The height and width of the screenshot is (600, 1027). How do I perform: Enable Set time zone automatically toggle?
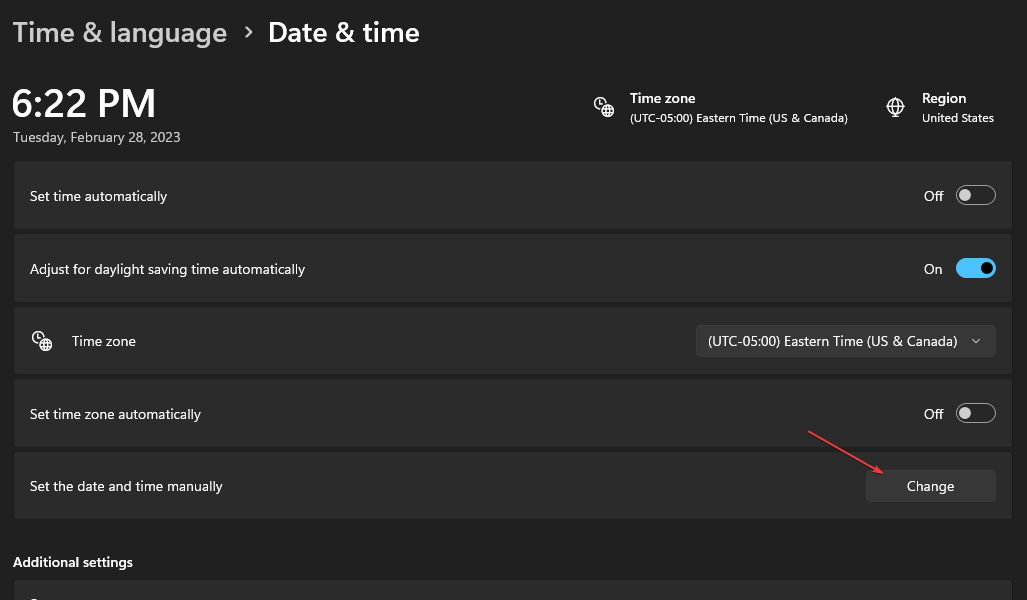pos(975,414)
